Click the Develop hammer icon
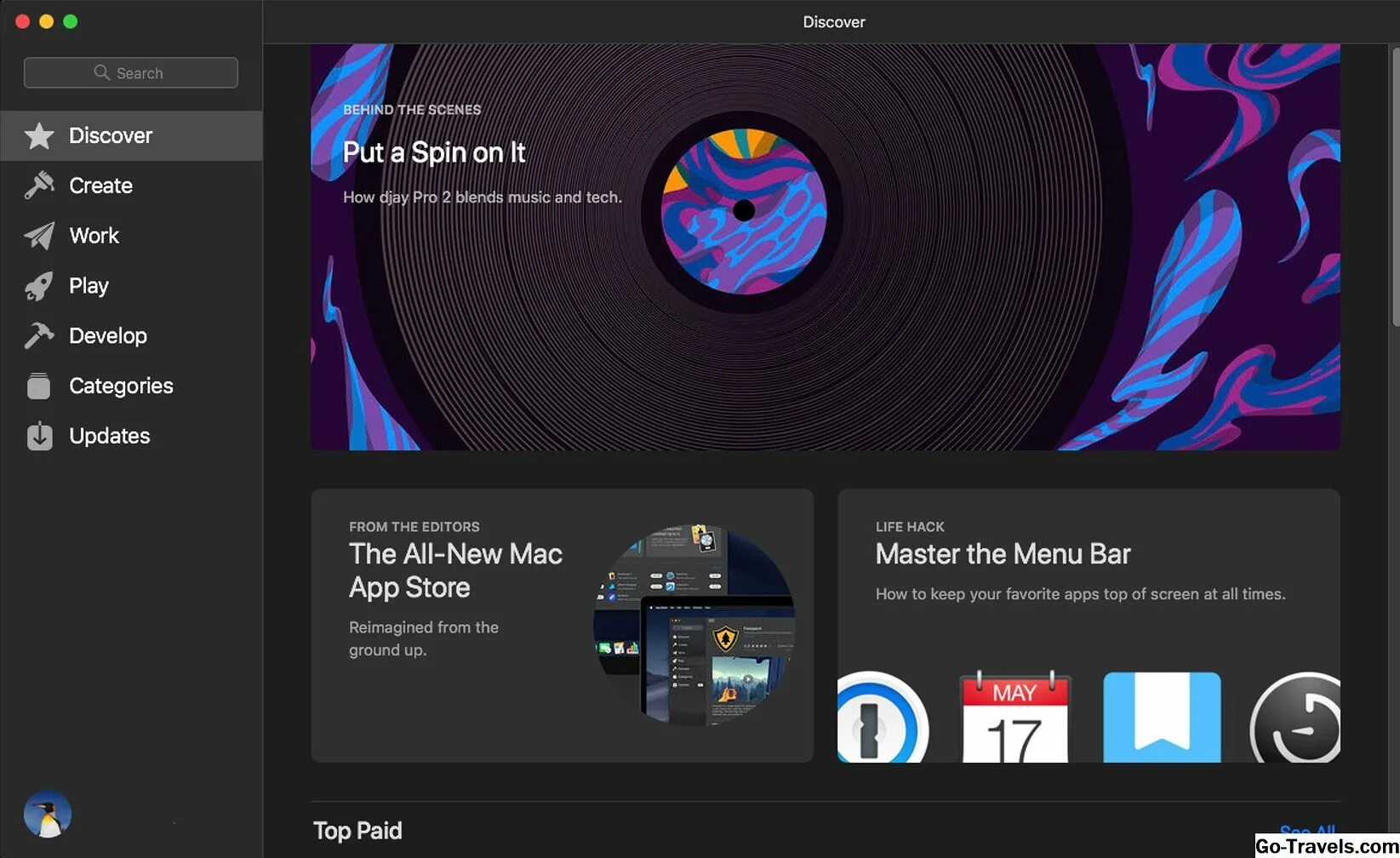 pos(39,335)
